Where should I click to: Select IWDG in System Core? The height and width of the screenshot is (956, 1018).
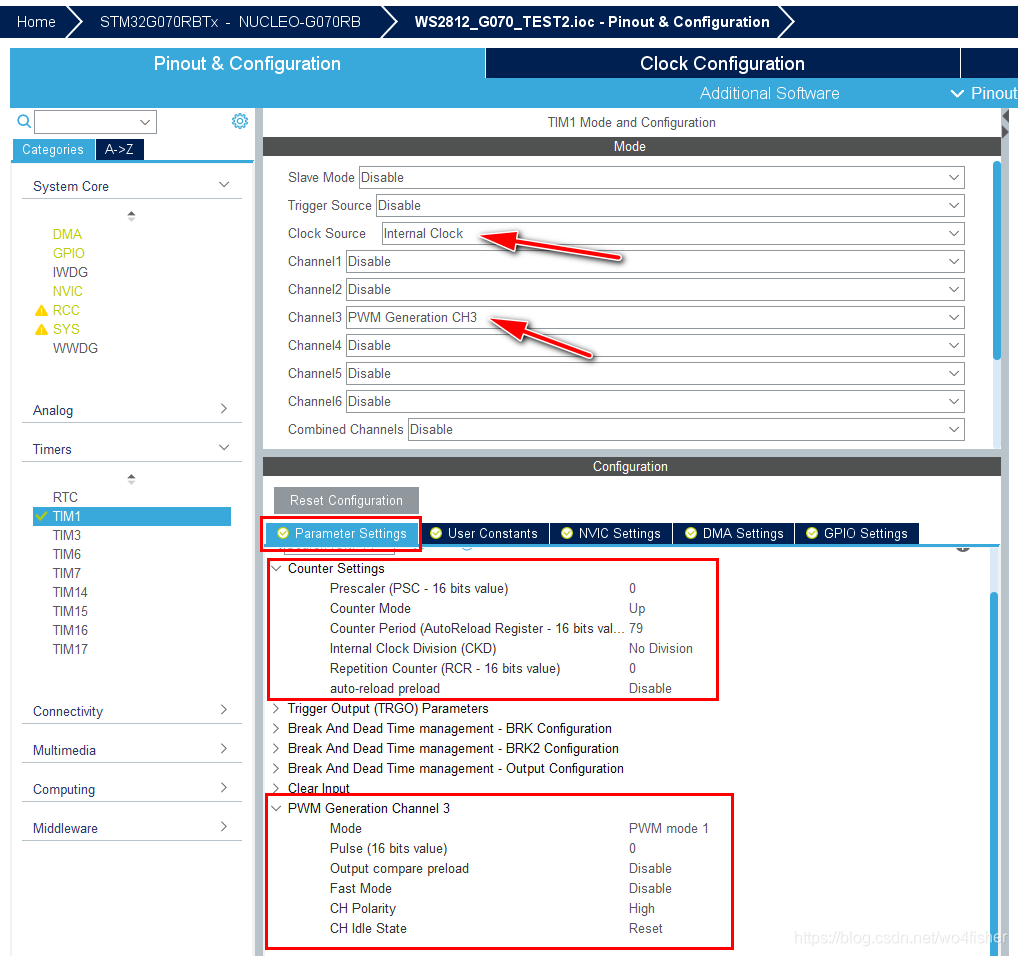tap(70, 272)
